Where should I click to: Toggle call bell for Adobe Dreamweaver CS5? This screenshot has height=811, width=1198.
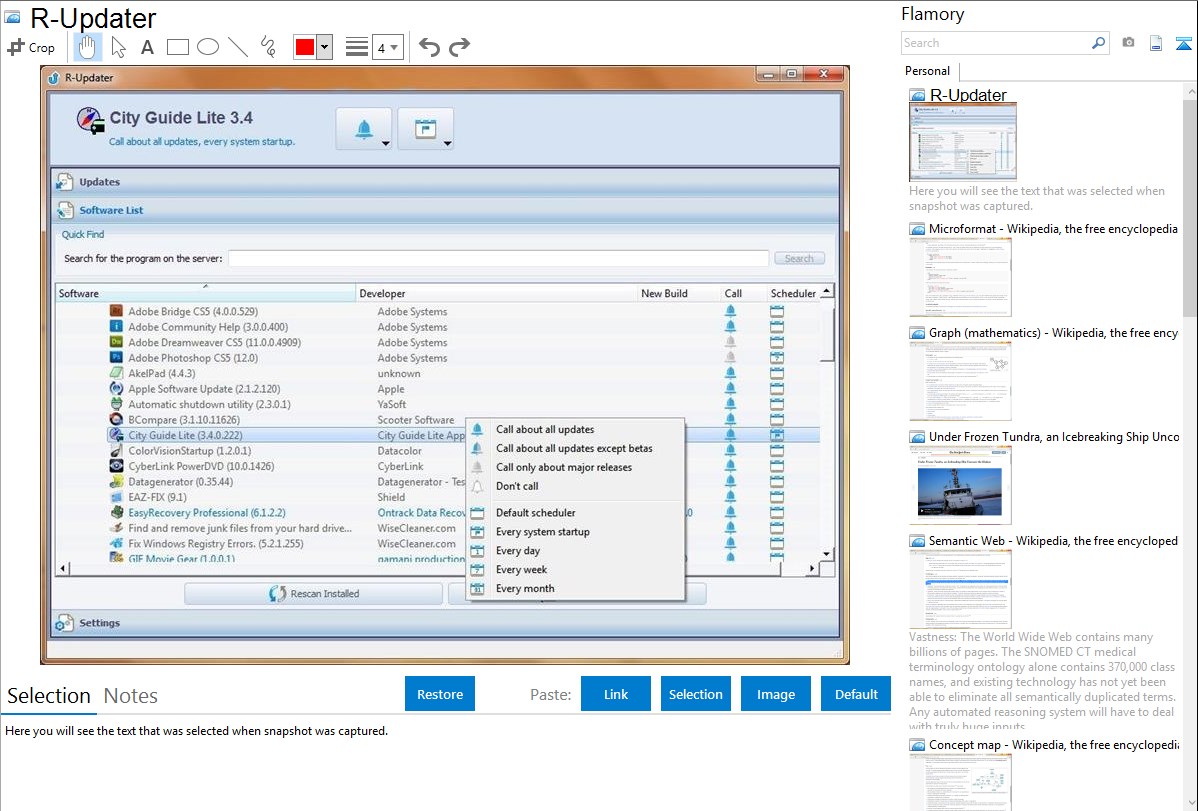[730, 342]
